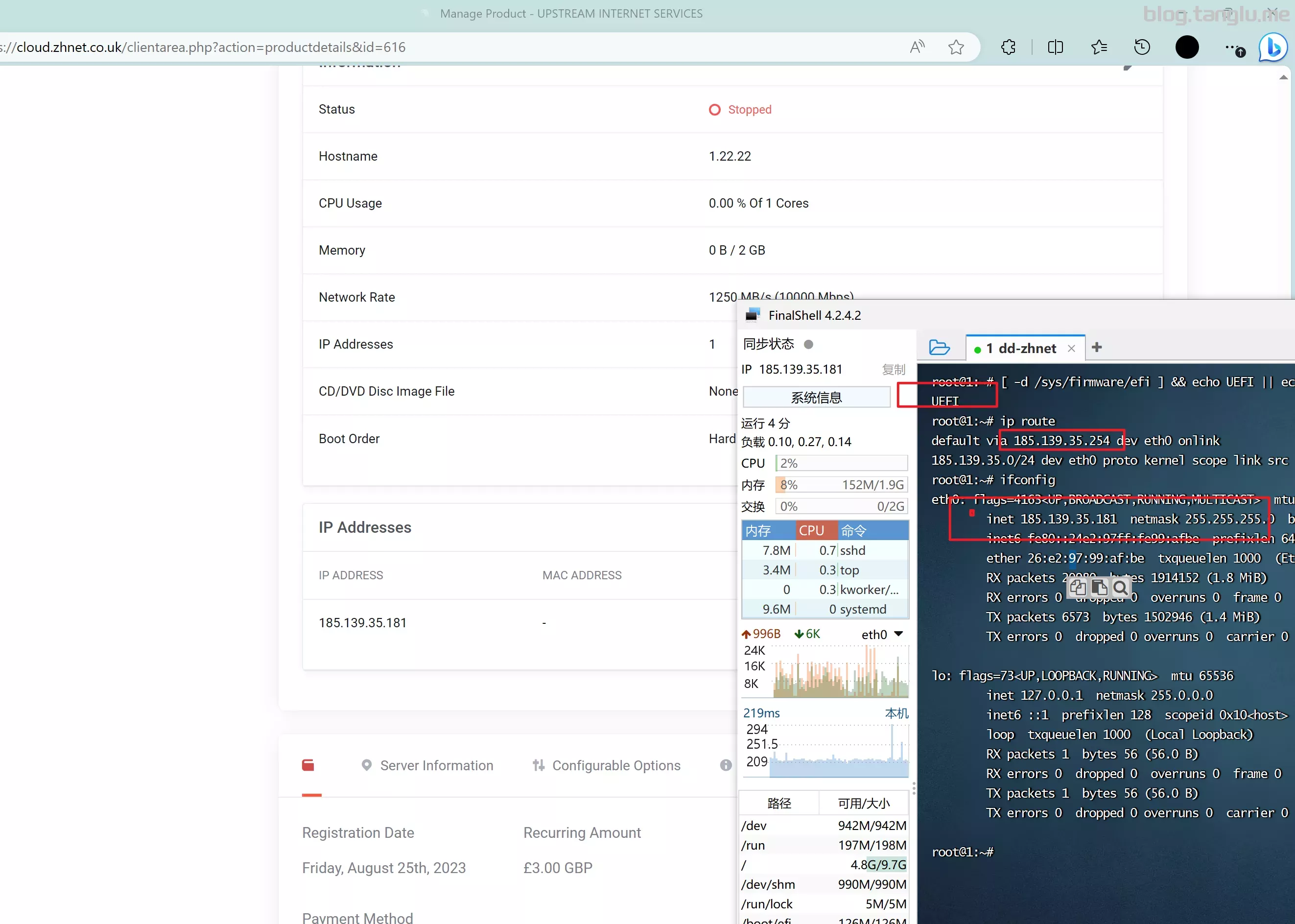1295x924 pixels.
Task: Click the Read aloud icon in address bar
Action: point(917,47)
